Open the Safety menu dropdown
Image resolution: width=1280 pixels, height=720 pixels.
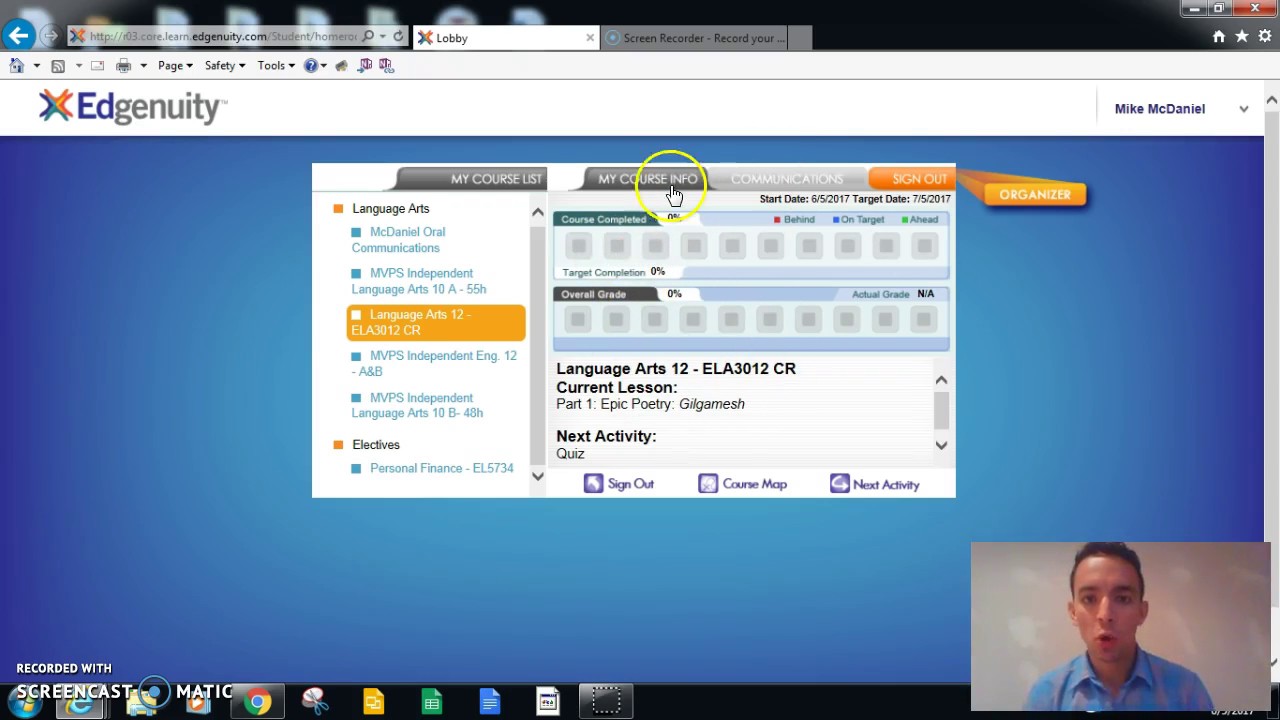225,66
